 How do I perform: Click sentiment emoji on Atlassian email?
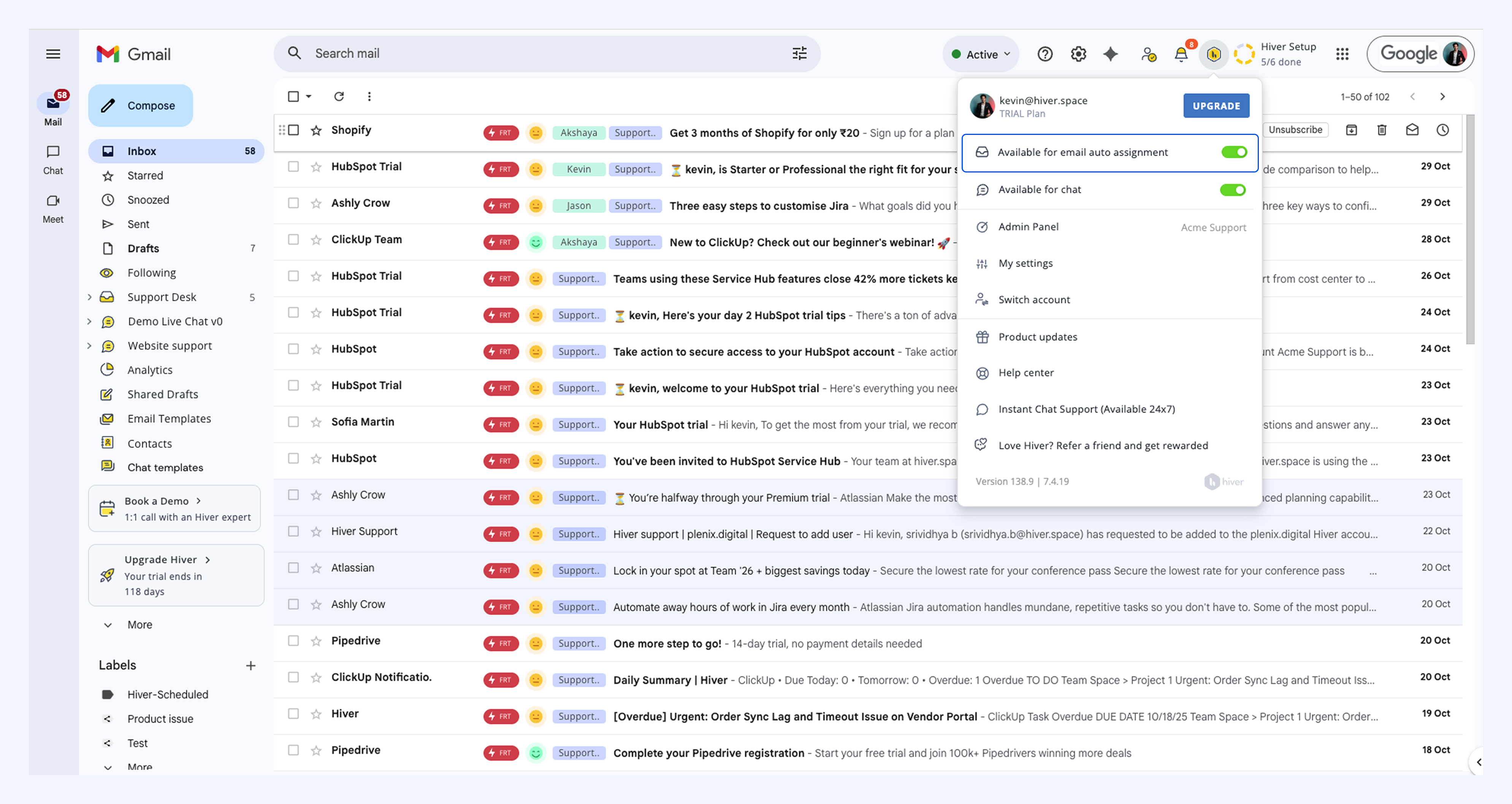536,570
